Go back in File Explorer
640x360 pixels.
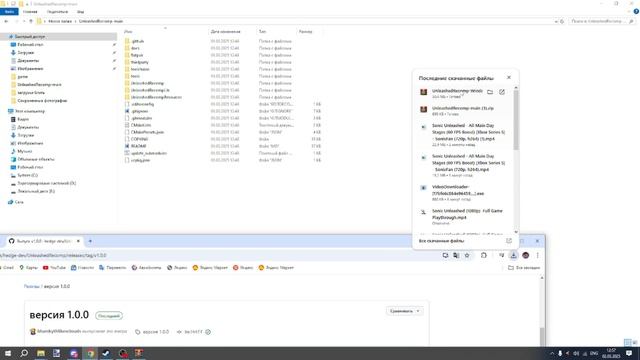click(x=6, y=21)
